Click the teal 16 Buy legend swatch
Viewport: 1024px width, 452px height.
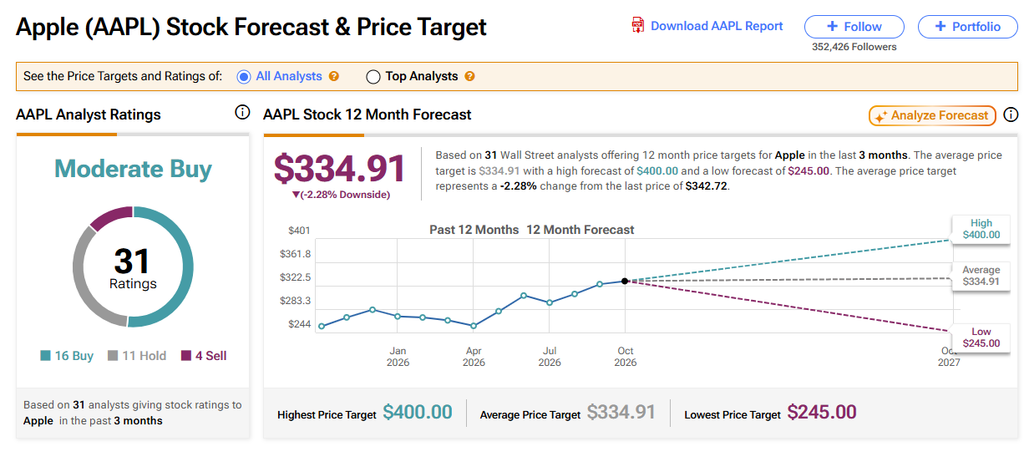(x=45, y=356)
